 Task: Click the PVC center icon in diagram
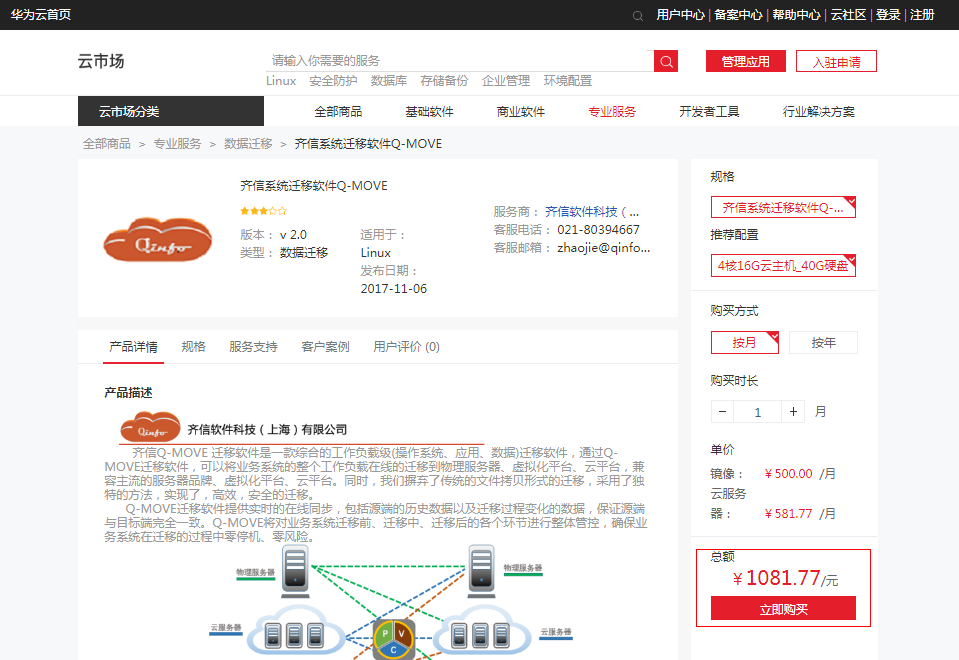tap(394, 639)
